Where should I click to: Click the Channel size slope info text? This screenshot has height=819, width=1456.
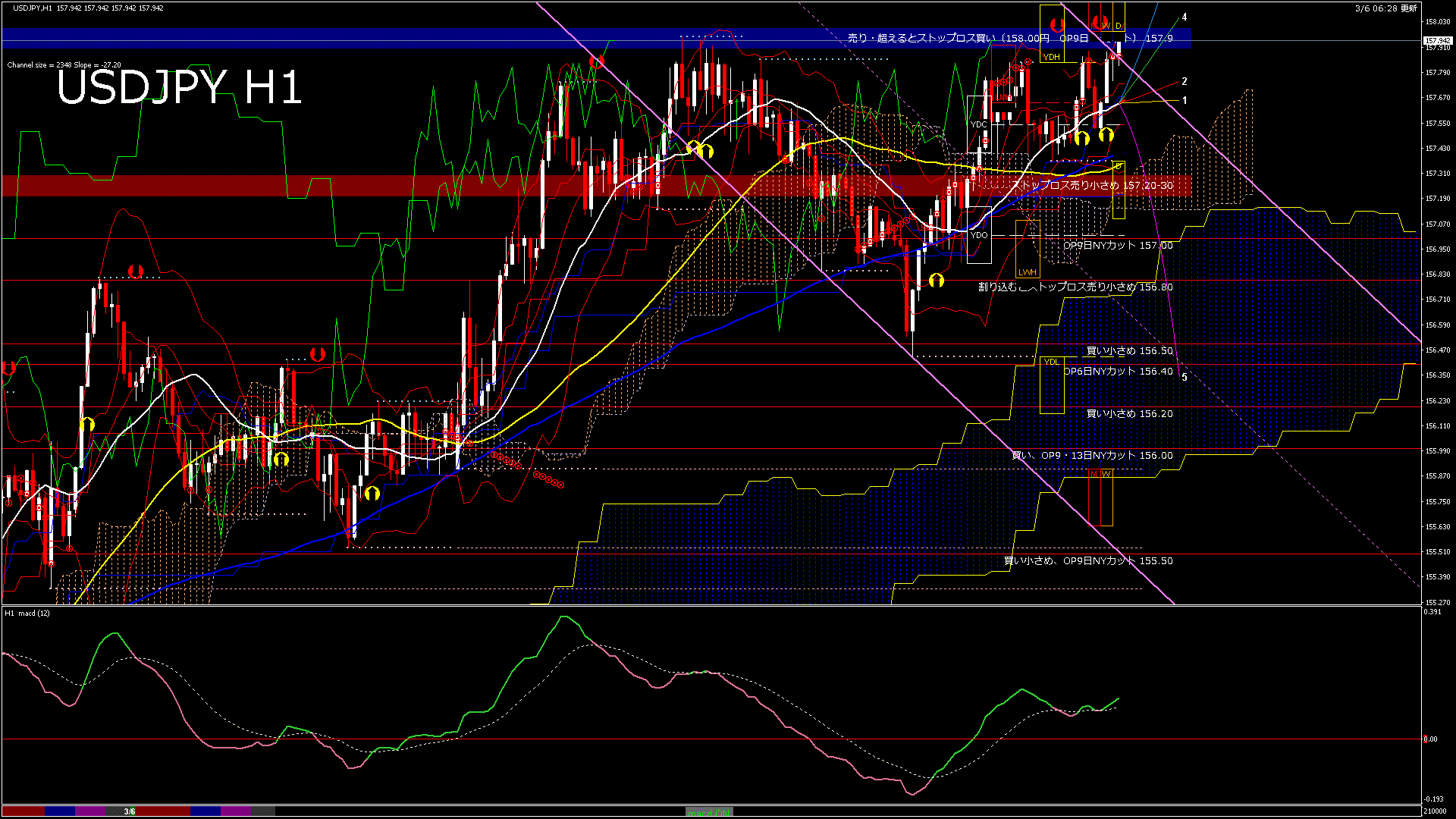pos(64,65)
